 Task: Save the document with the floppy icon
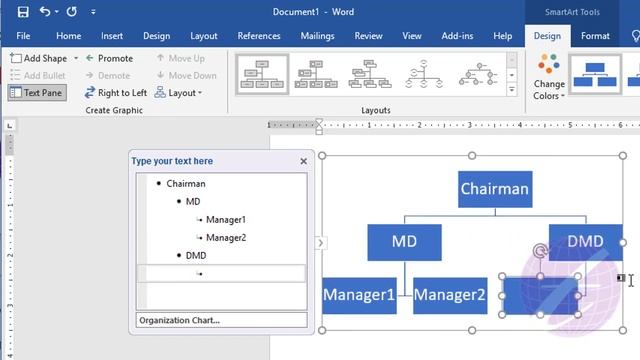23,12
